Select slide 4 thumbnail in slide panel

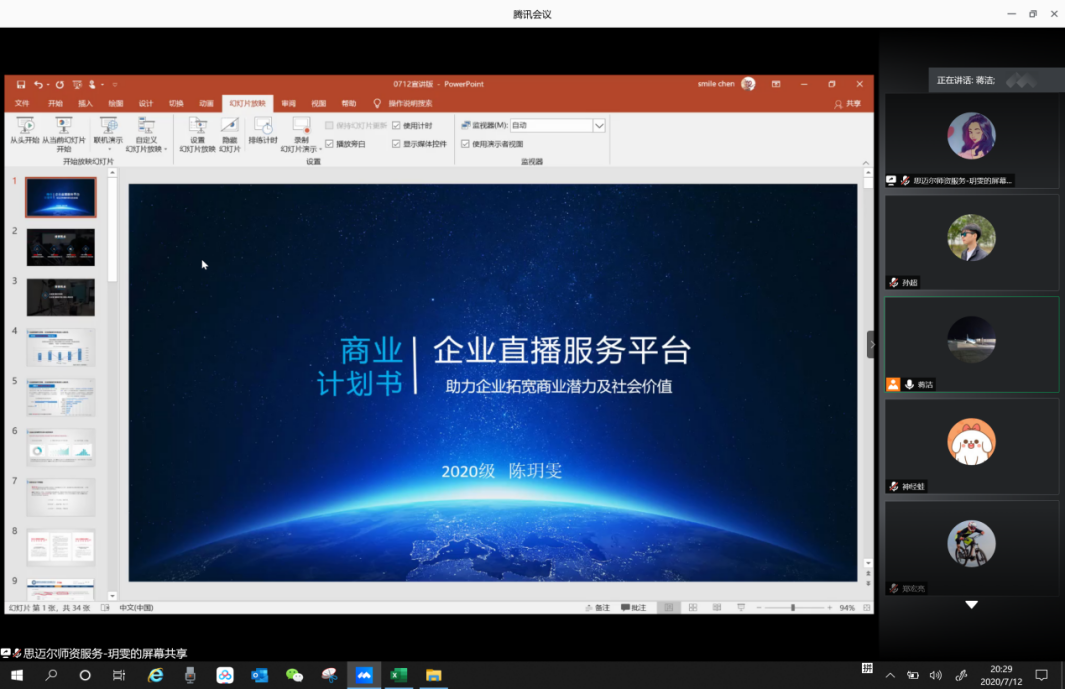(61, 347)
